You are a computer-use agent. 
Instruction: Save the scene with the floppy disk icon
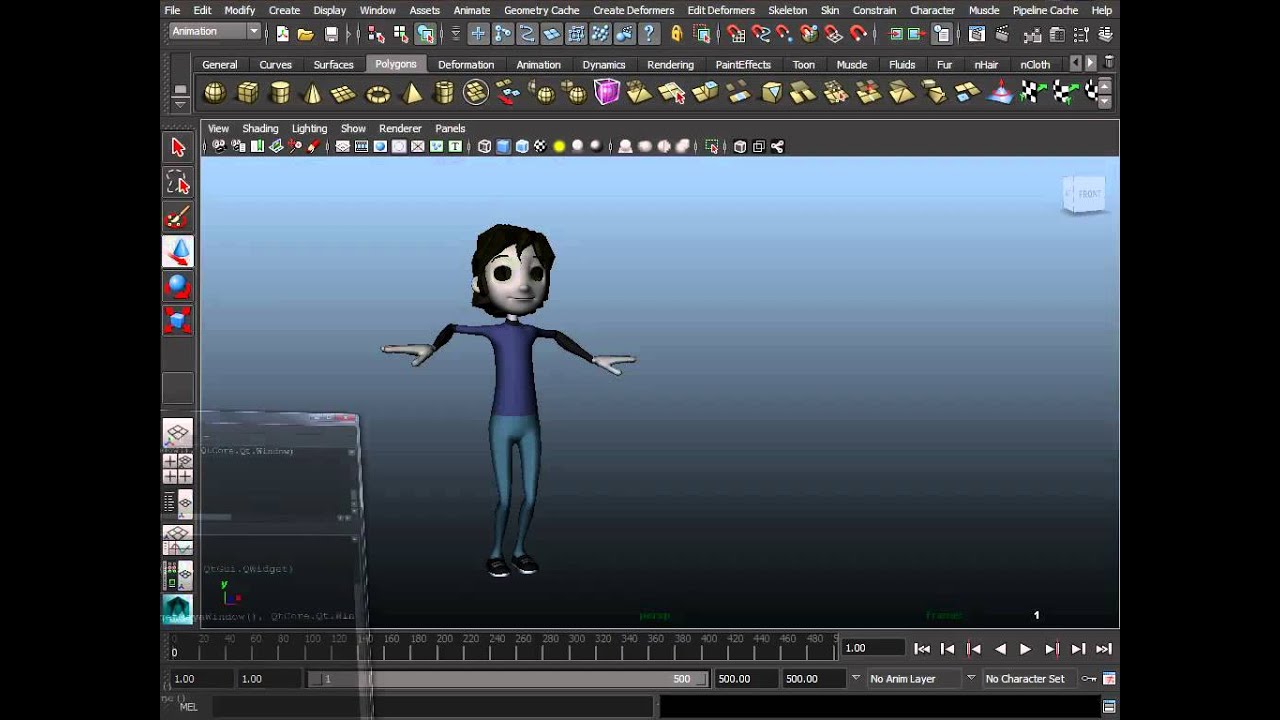click(x=331, y=34)
